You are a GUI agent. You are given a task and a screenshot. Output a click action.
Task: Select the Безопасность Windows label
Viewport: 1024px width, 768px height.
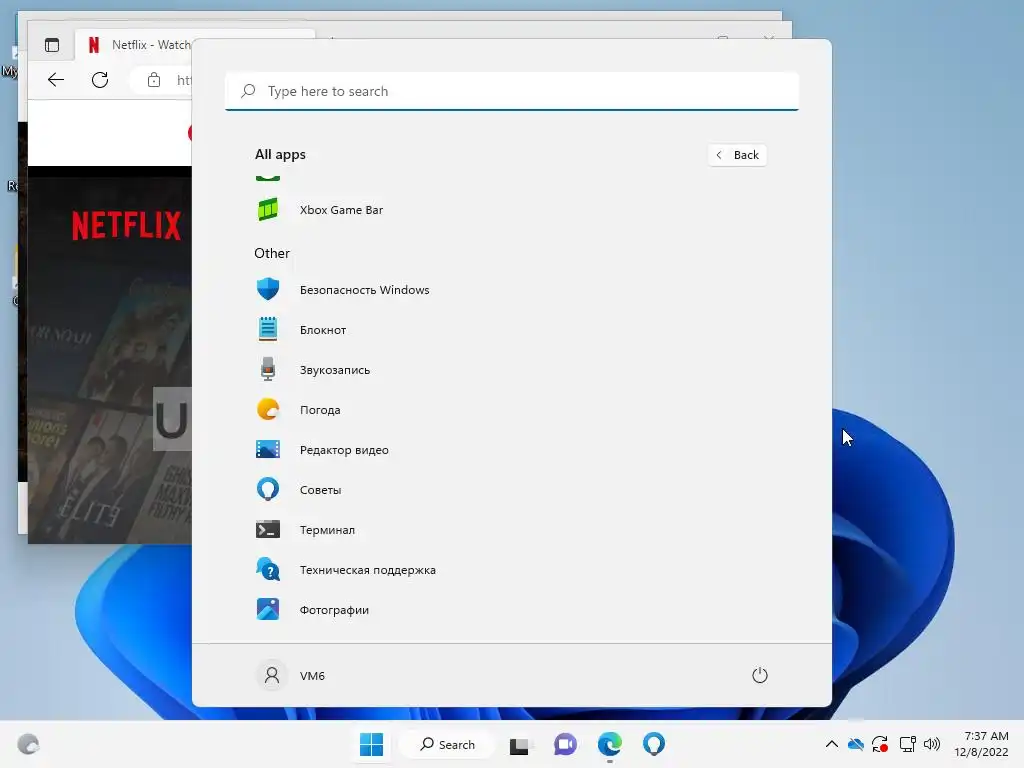[x=364, y=290]
